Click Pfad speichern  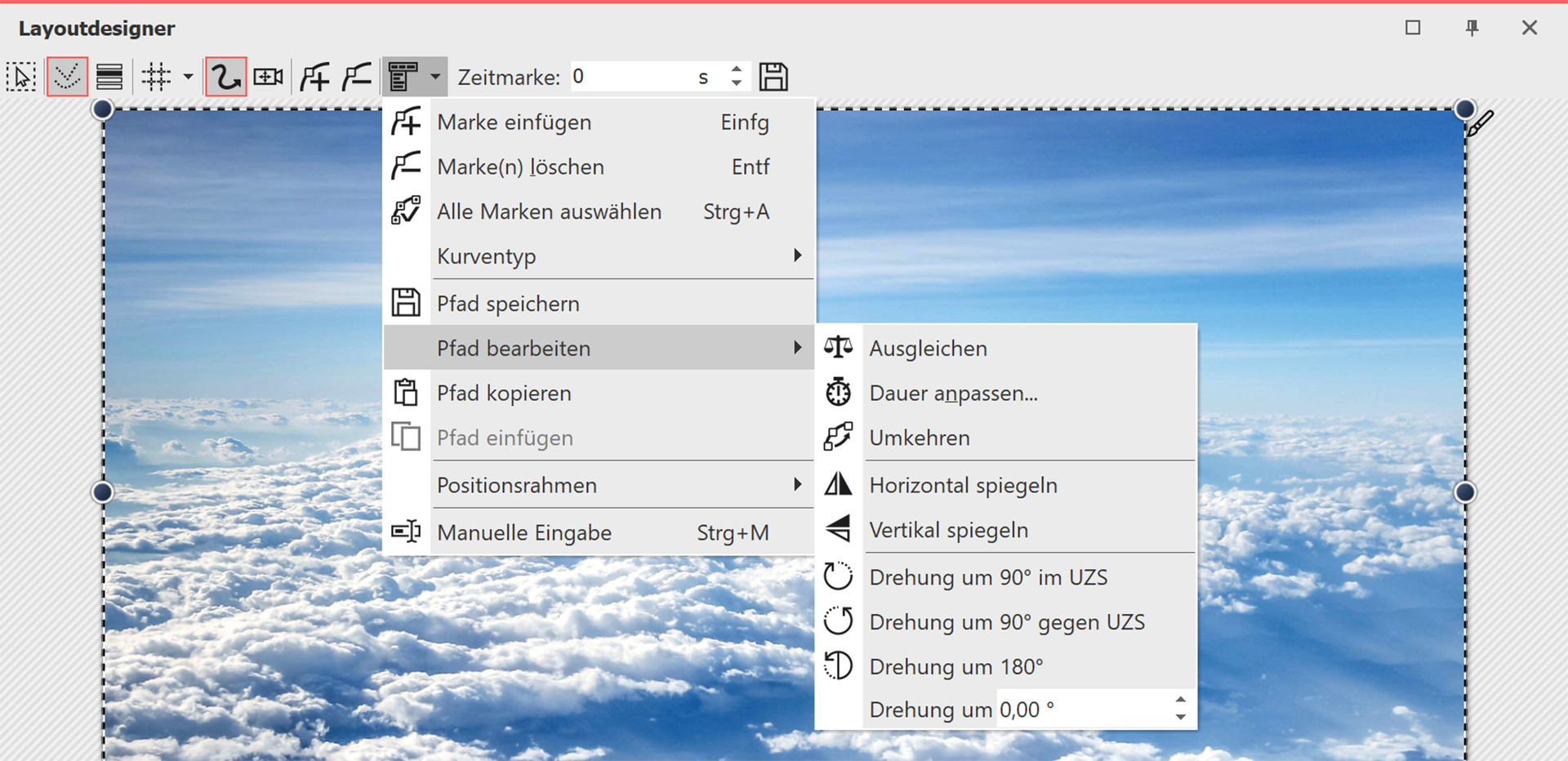(x=508, y=303)
